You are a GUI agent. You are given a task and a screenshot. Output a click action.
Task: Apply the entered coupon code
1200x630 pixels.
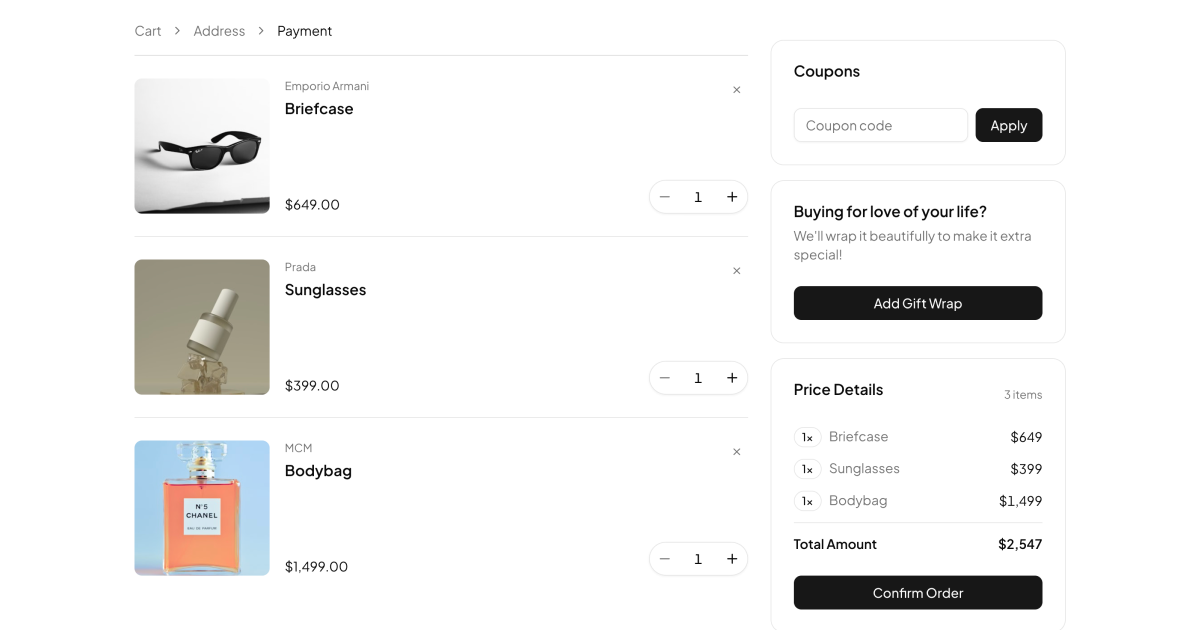pyautogui.click(x=1008, y=125)
